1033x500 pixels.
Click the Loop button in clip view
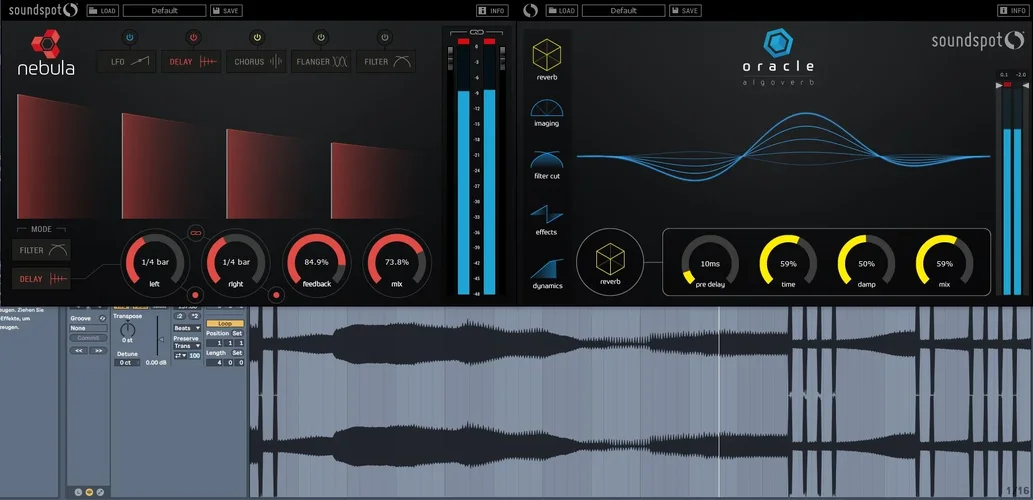(x=225, y=323)
